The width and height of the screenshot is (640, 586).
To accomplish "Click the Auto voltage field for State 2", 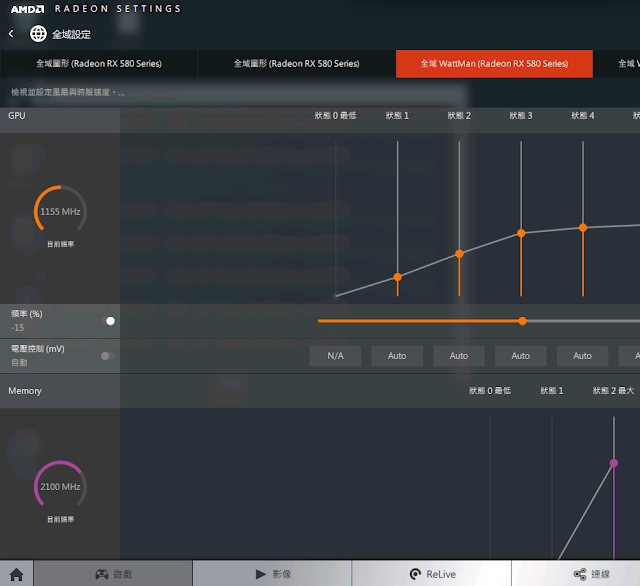I will click(x=459, y=356).
